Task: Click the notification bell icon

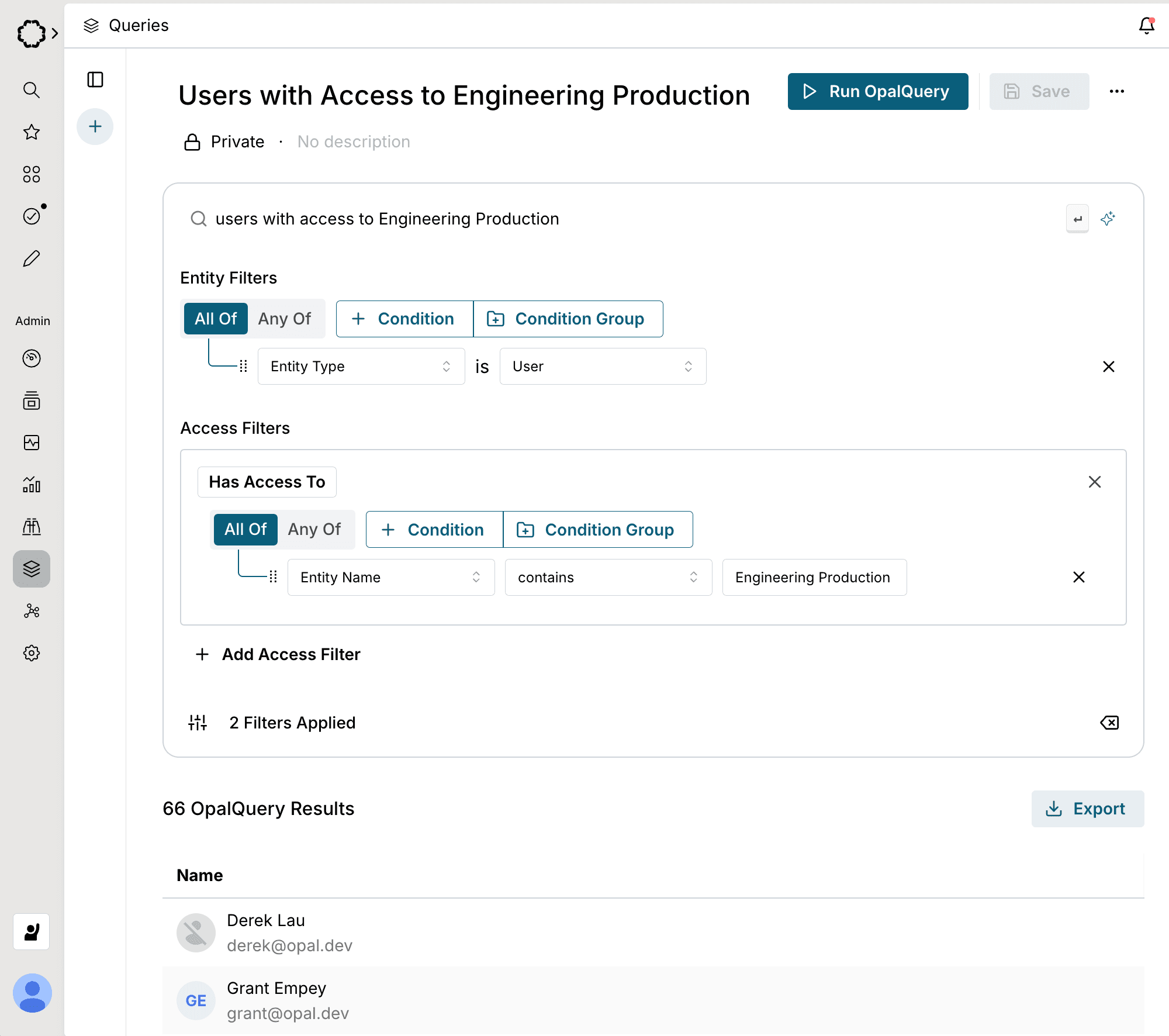Action: 1146,26
